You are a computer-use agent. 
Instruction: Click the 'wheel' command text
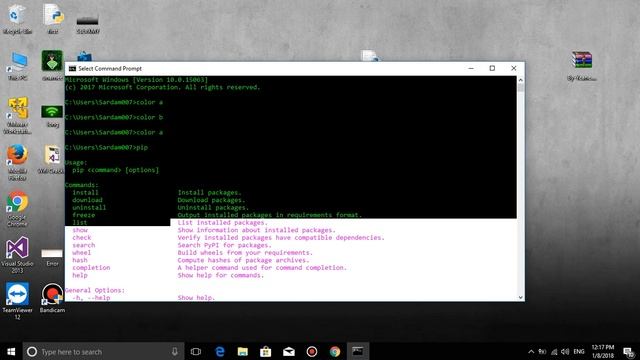click(82, 253)
